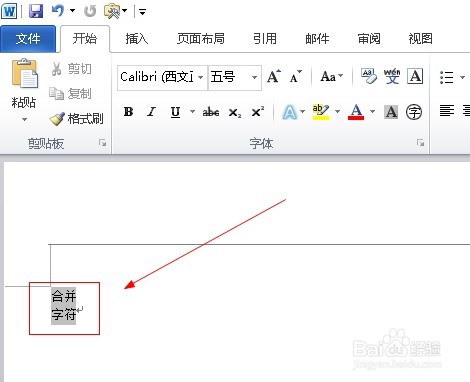Click the align left paragraph icon
The width and height of the screenshot is (470, 382).
coord(447,110)
